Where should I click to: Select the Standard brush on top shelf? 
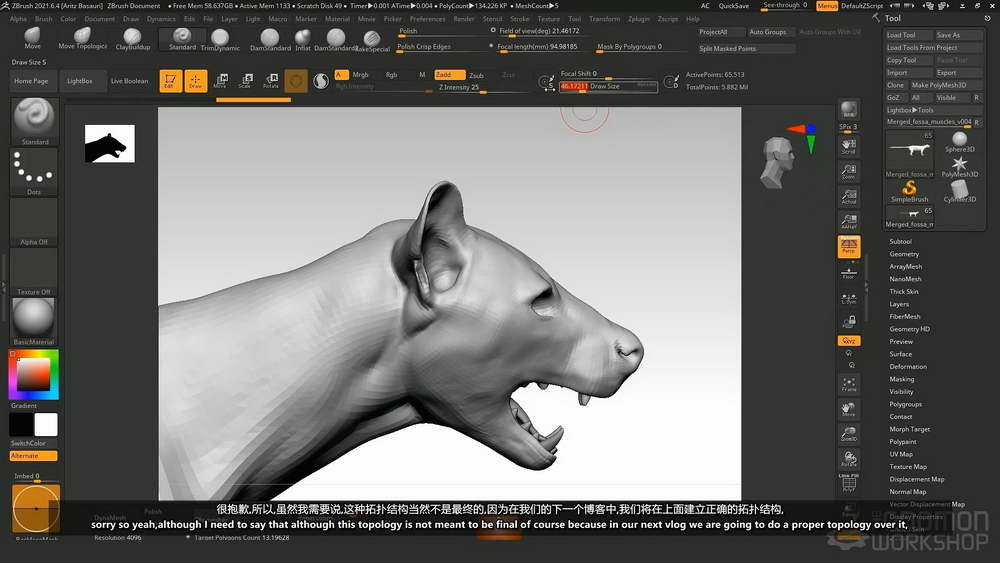pos(182,39)
